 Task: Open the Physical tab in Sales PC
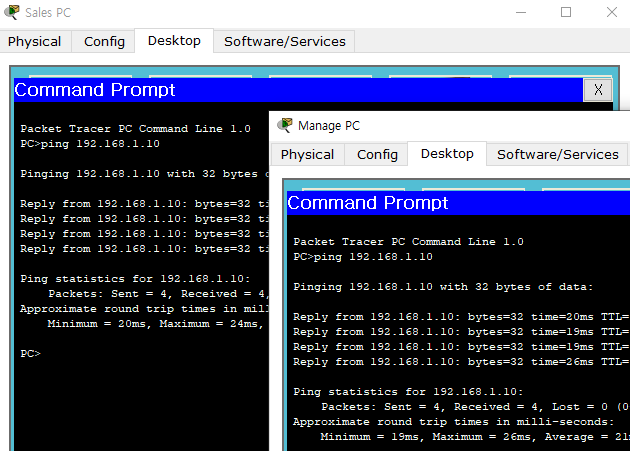pyautogui.click(x=35, y=41)
